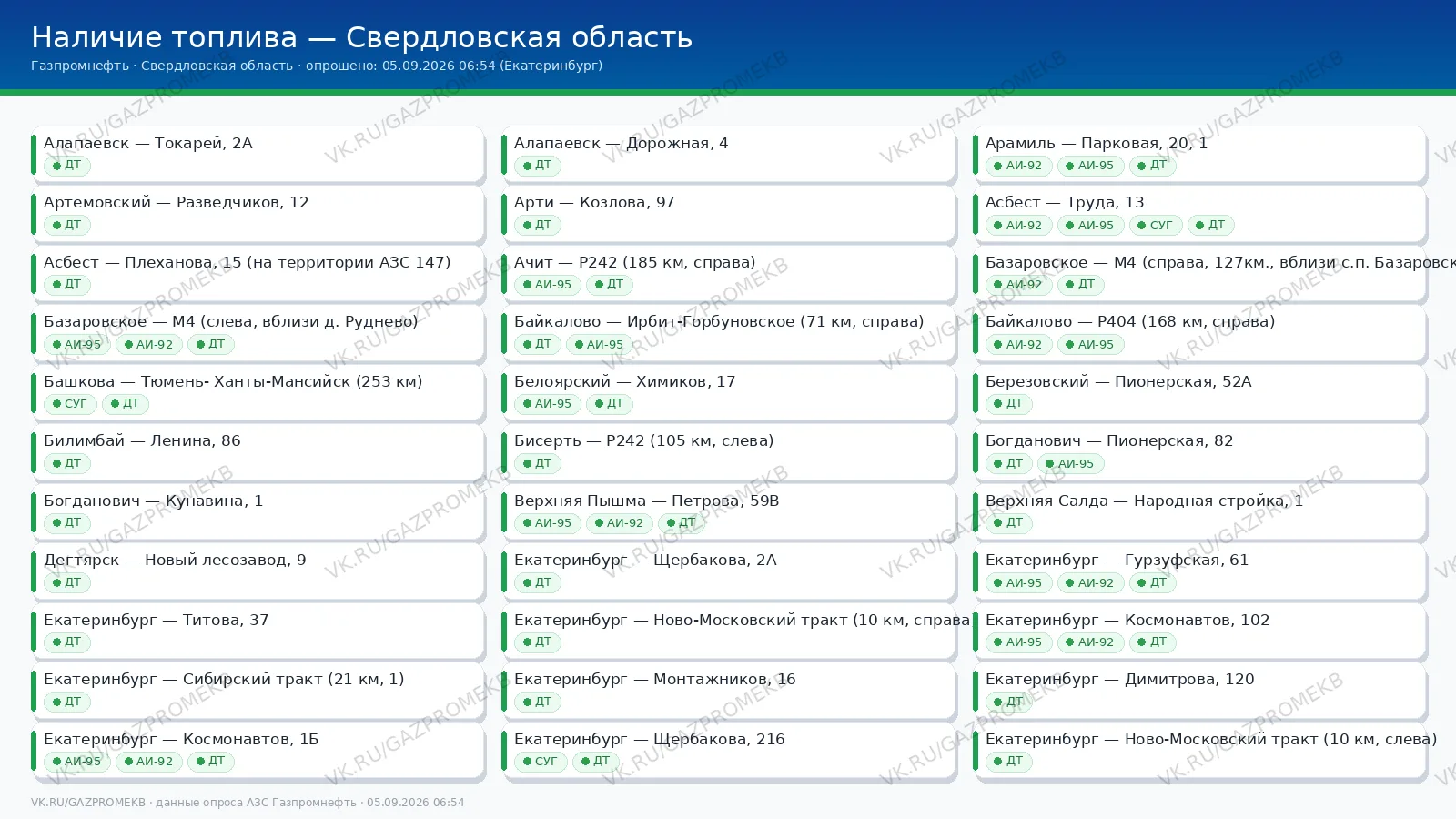The width and height of the screenshot is (1456, 819).
Task: Click АИ-95 badge under Ачит — Р242
Action: [548, 285]
